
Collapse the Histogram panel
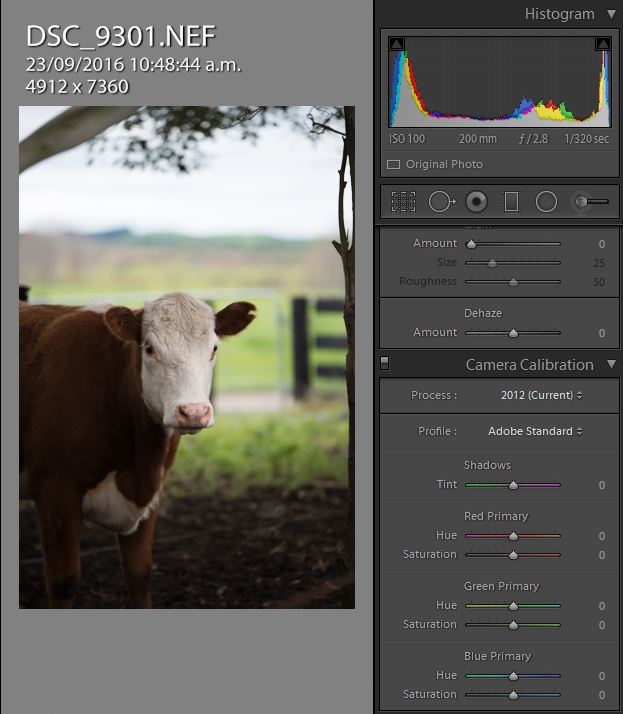612,14
